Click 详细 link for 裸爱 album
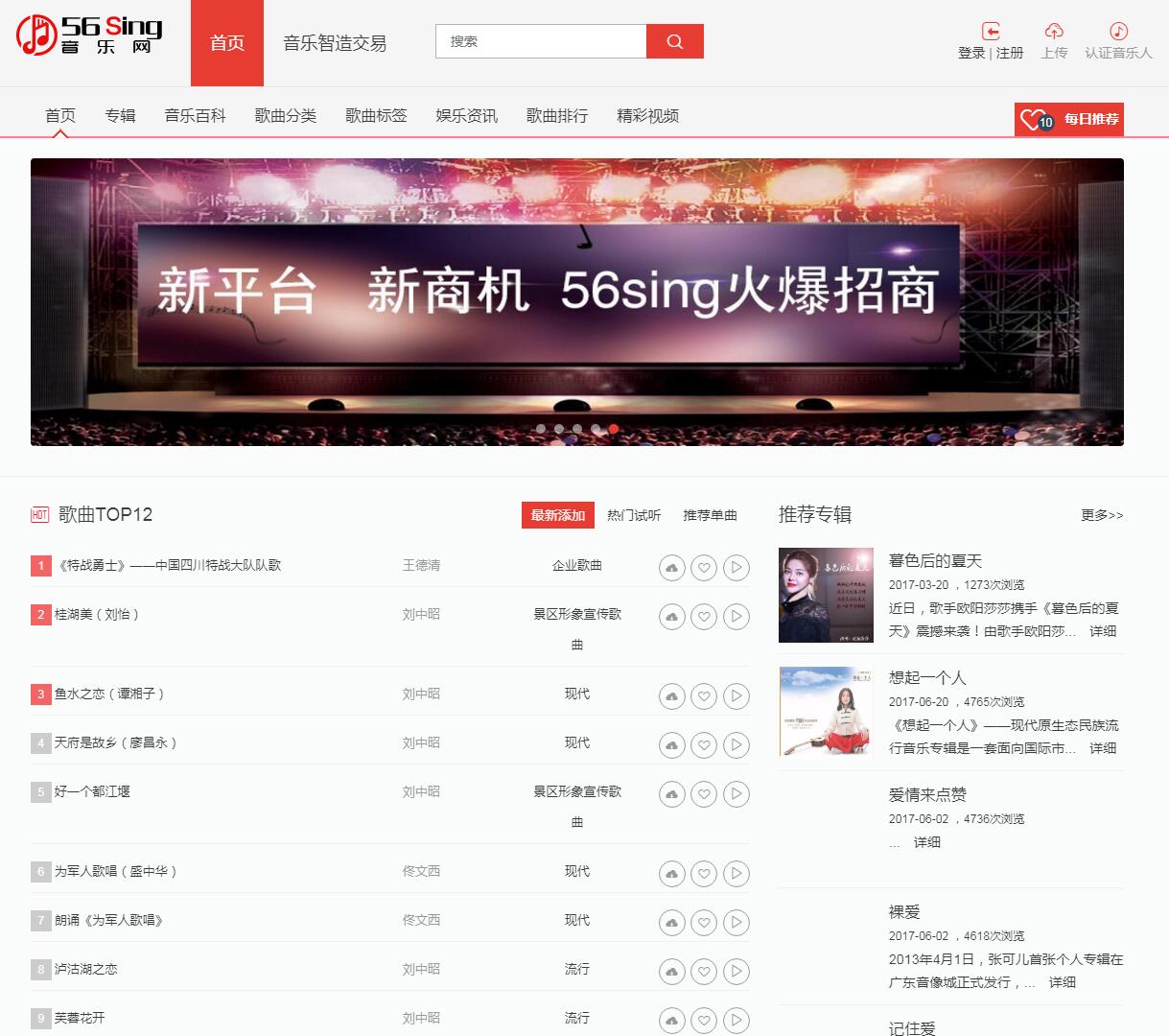This screenshot has height=1036, width=1169. coord(1063,982)
